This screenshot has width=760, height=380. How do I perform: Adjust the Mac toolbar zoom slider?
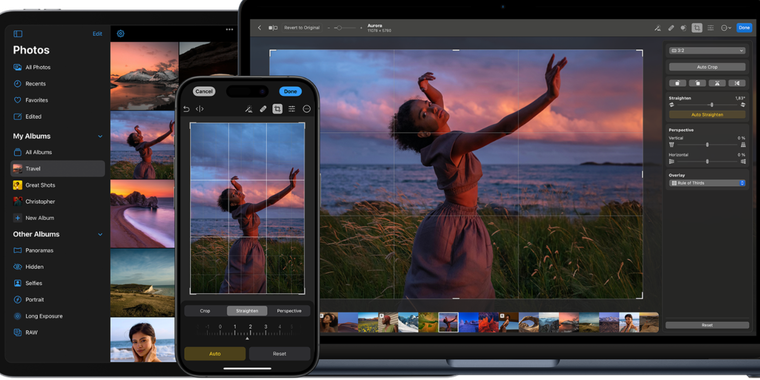pos(344,28)
